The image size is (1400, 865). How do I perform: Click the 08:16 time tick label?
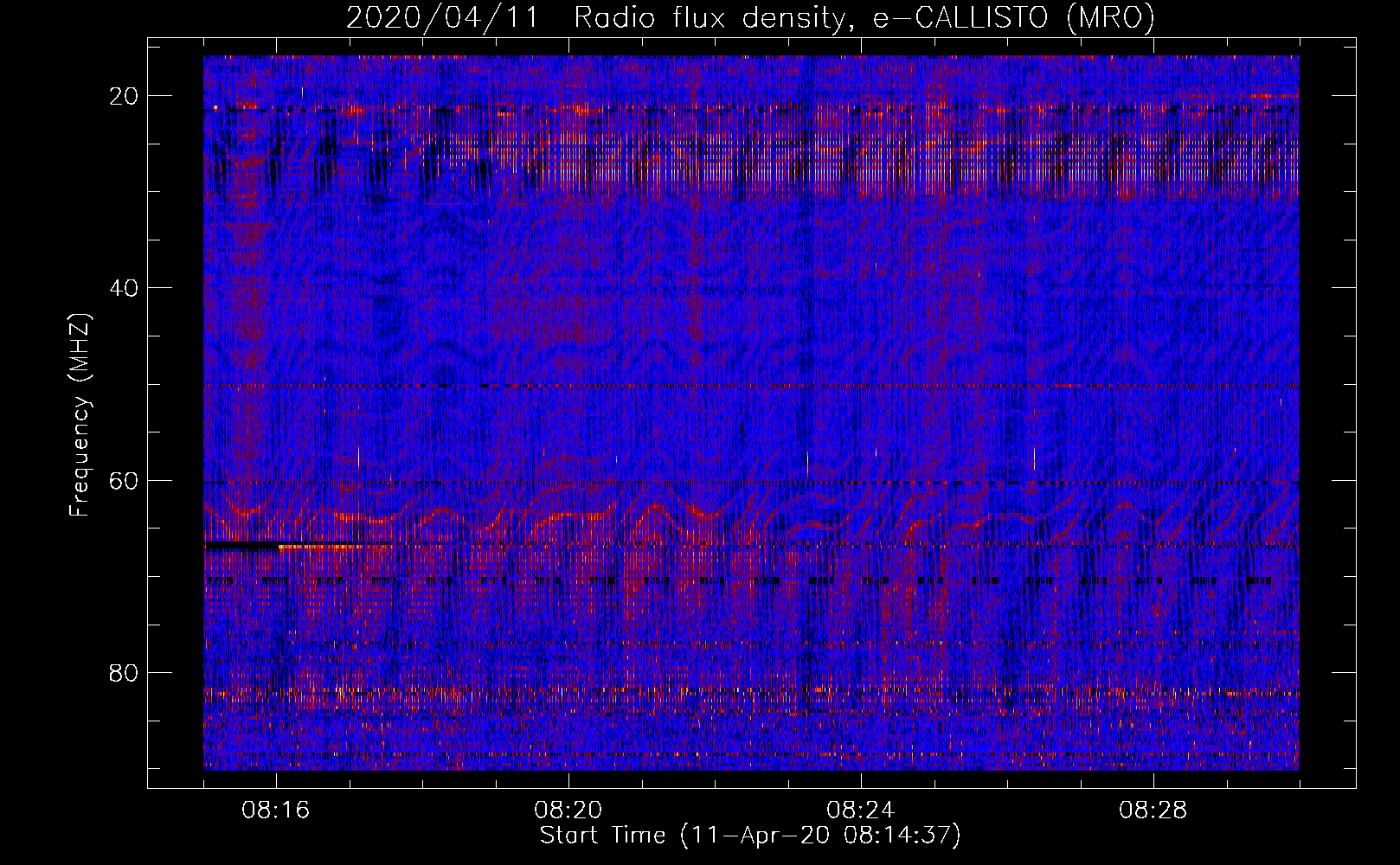(276, 811)
